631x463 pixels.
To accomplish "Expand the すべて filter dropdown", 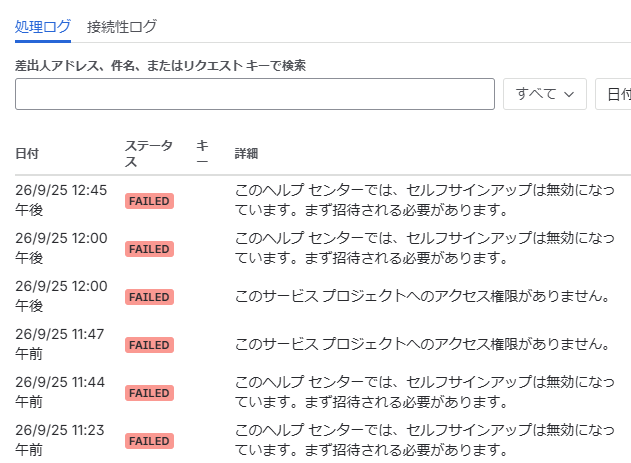I will (545, 94).
